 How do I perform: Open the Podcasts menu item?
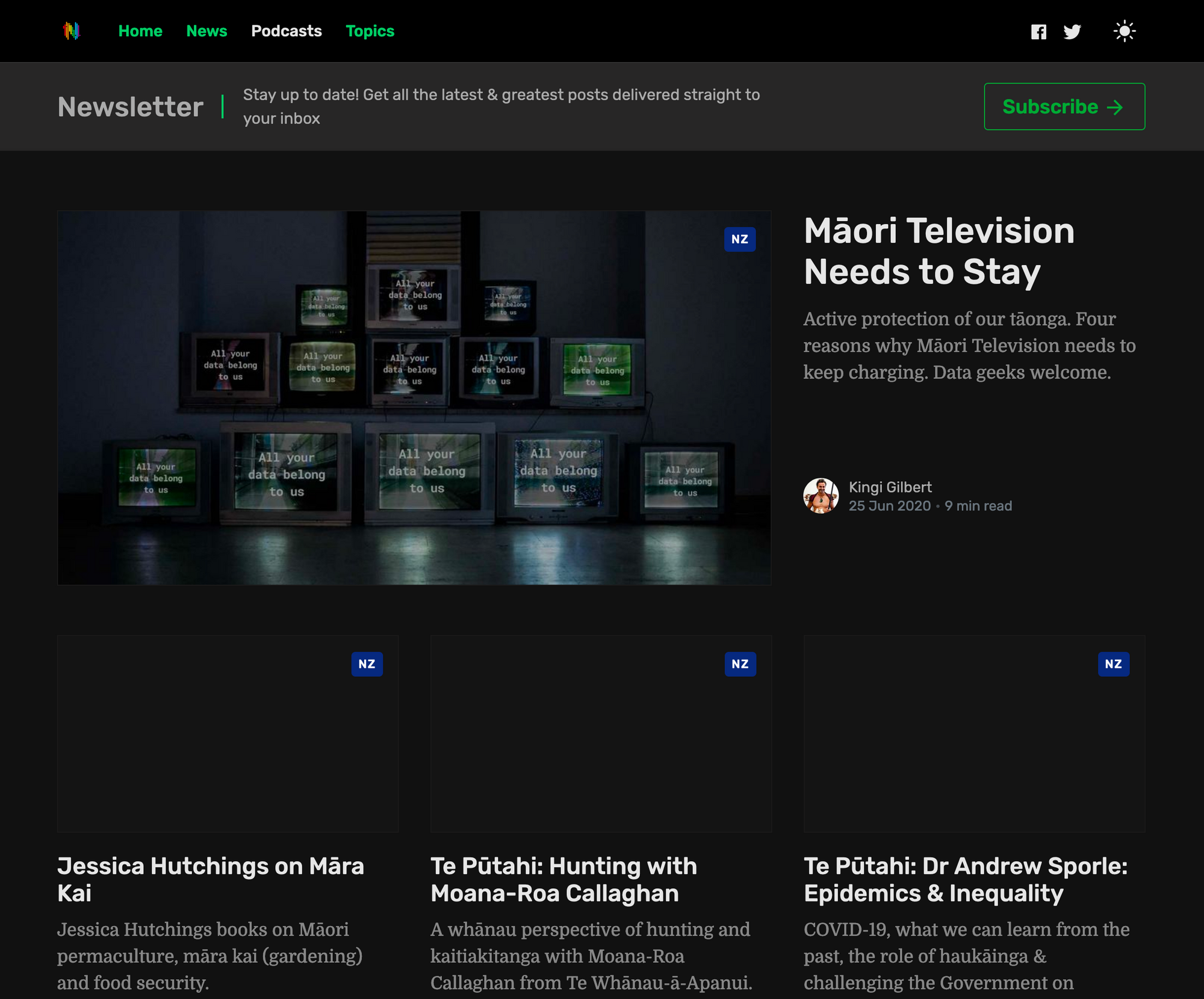(x=287, y=31)
